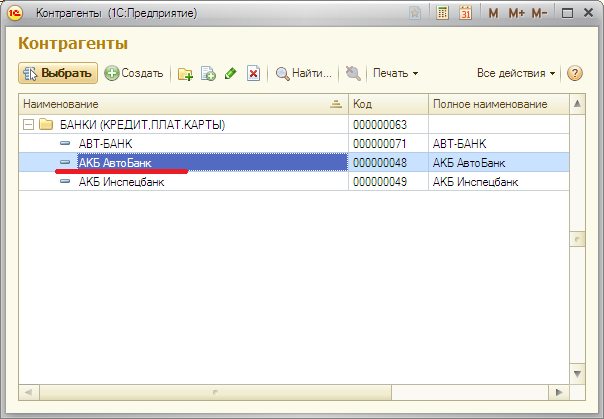Click the green pencil edit icon

[x=231, y=73]
